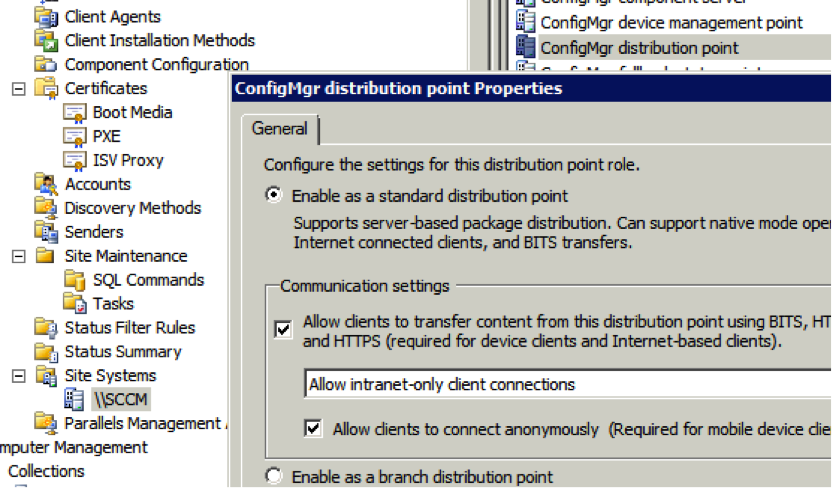
Task: Click the Client Installation Methods icon
Action: point(46,40)
